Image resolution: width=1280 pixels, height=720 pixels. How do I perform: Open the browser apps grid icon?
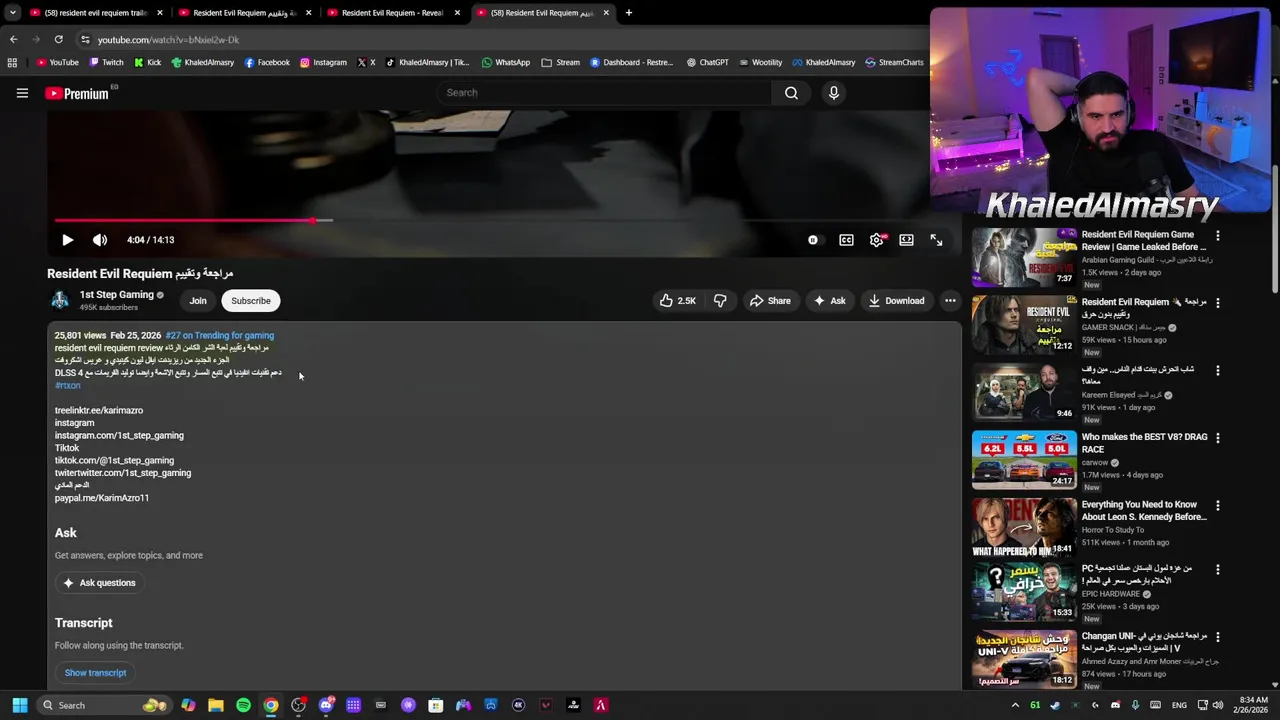12,62
